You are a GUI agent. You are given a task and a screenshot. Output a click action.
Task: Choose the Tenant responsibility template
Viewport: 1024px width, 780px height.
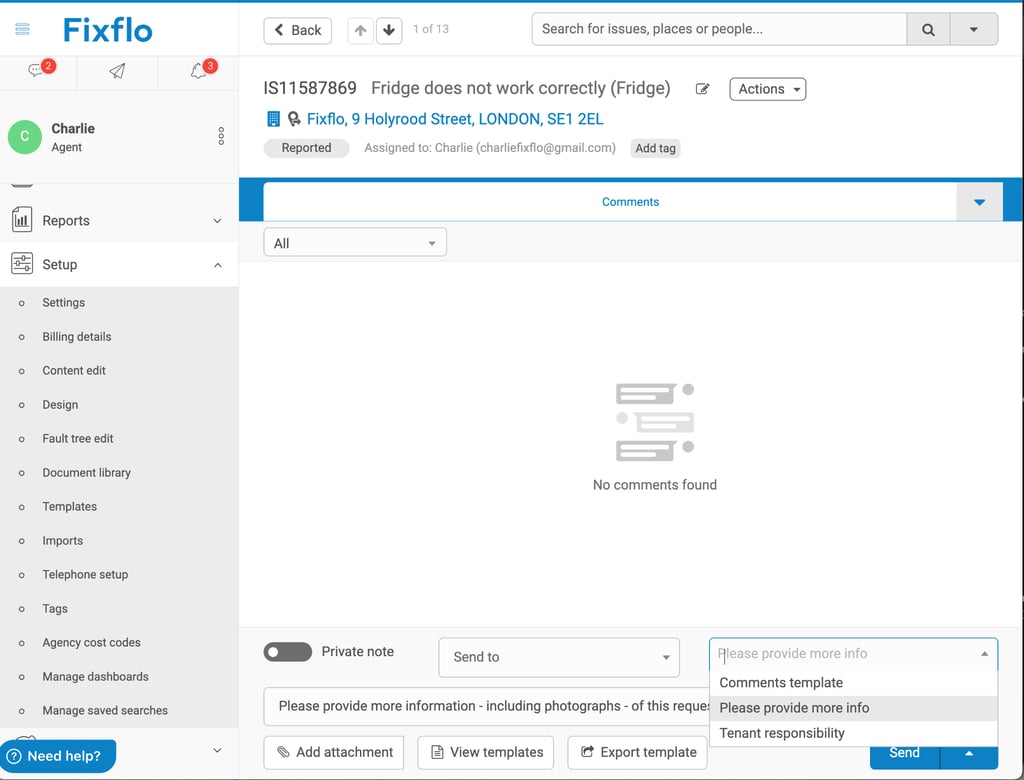coord(784,733)
